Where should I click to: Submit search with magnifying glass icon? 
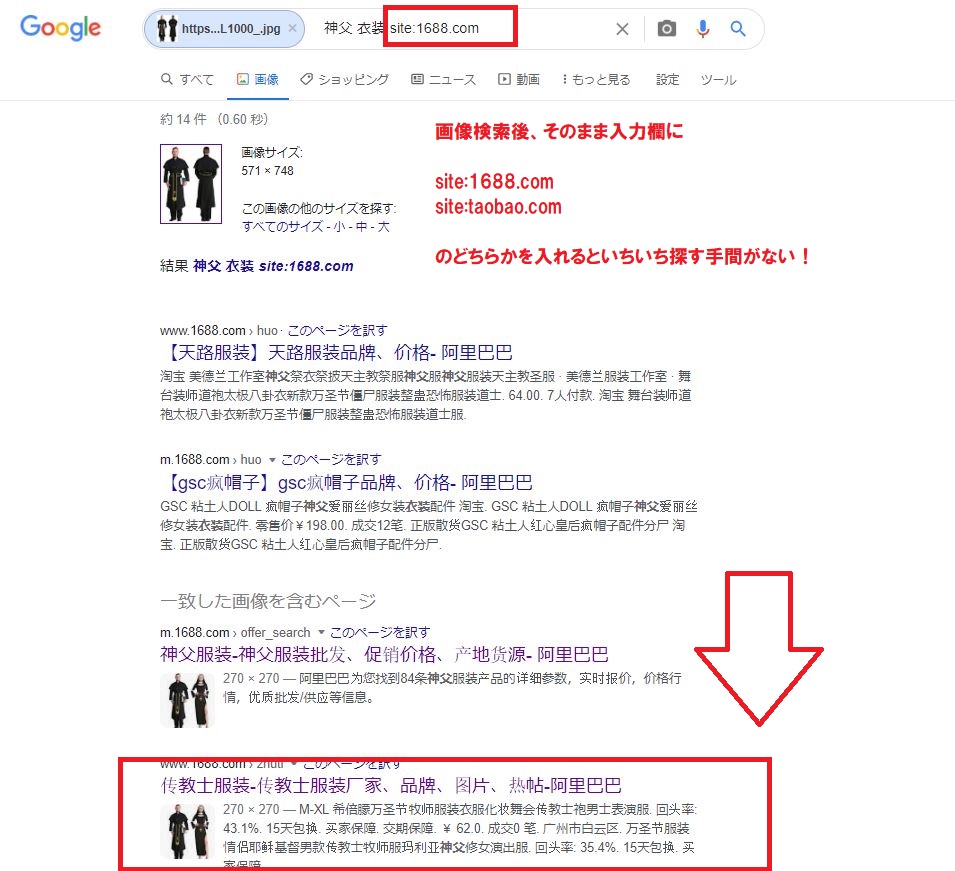click(x=738, y=29)
